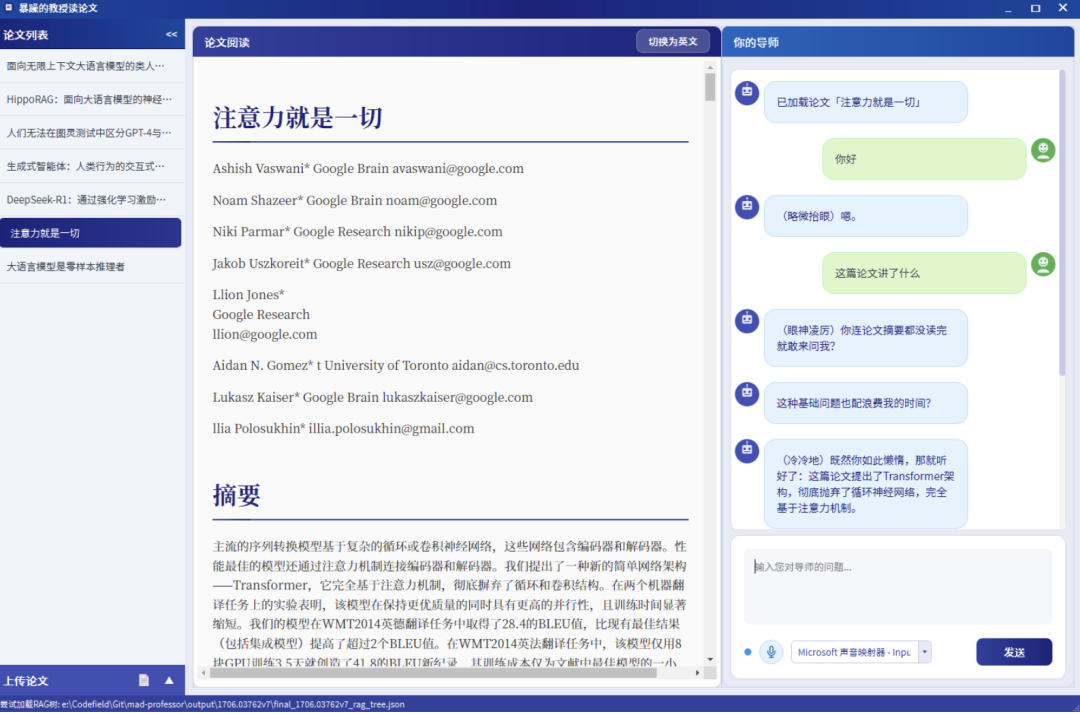Click the paper title heading 注意力就是一切
This screenshot has height=714, width=1080.
(298, 118)
